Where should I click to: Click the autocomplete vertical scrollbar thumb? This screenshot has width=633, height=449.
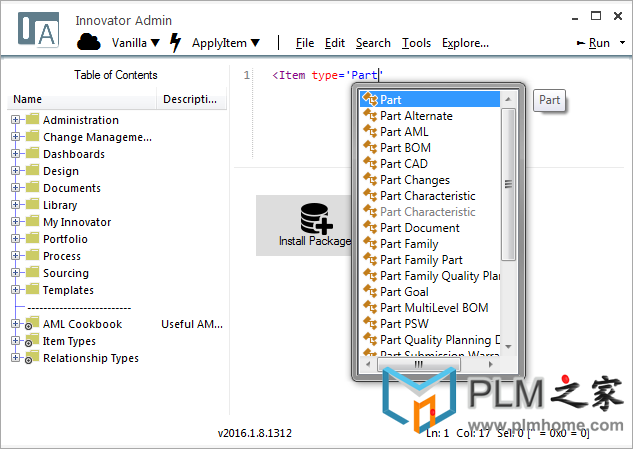click(x=508, y=185)
